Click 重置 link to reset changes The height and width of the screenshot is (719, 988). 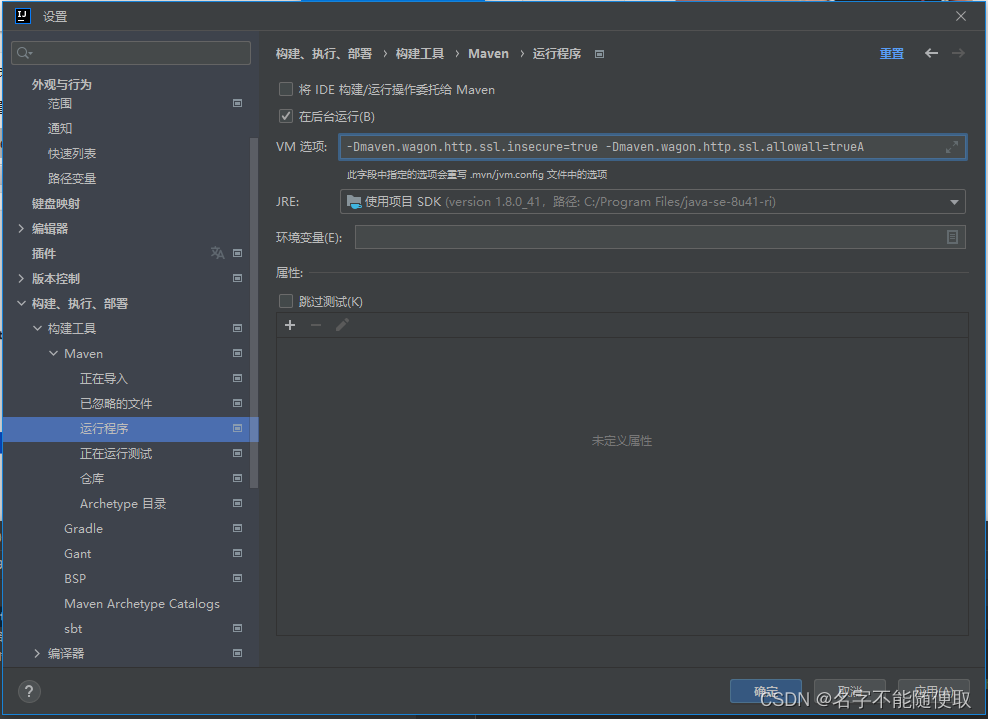pos(892,54)
